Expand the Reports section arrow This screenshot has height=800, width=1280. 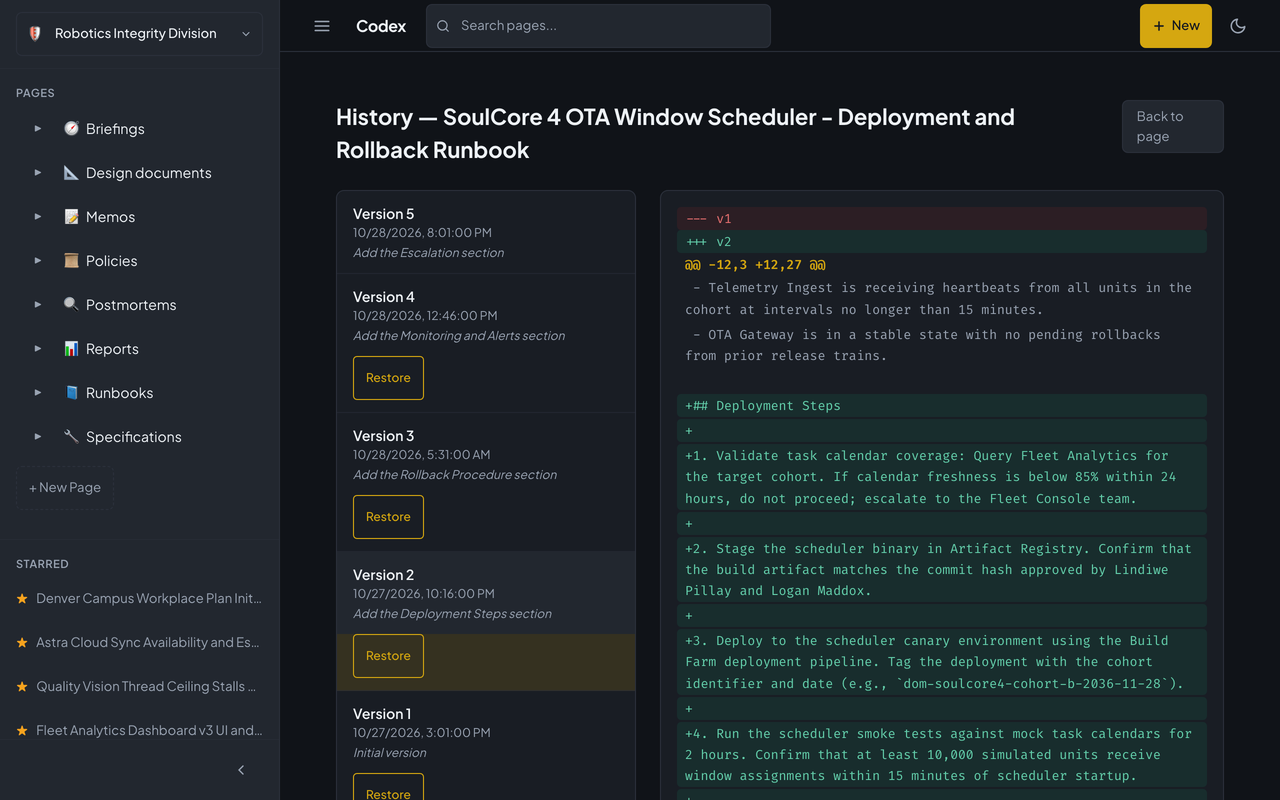(x=38, y=349)
